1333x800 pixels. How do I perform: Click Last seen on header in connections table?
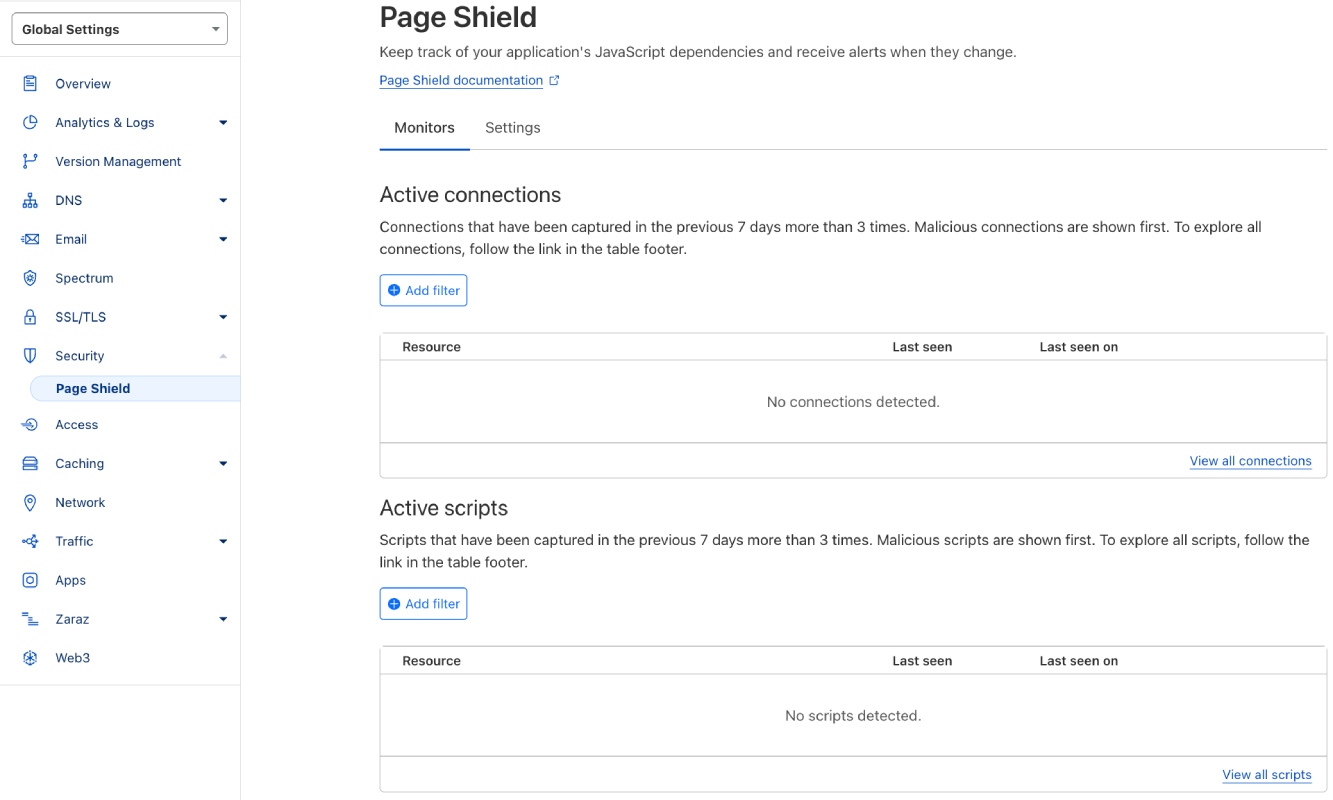1078,347
